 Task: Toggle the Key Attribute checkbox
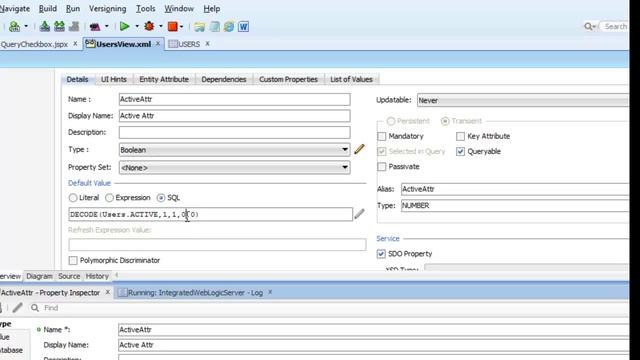click(460, 136)
